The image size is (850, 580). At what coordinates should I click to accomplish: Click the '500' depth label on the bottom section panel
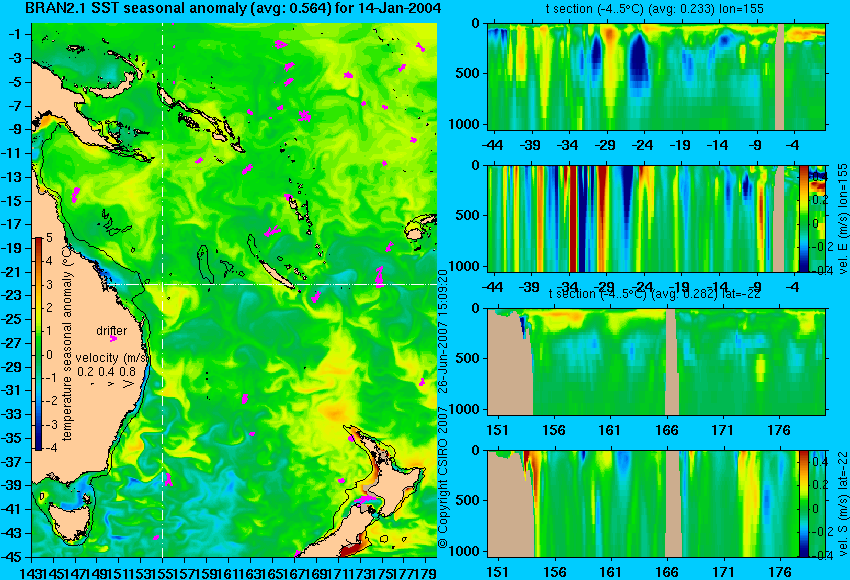tap(467, 500)
